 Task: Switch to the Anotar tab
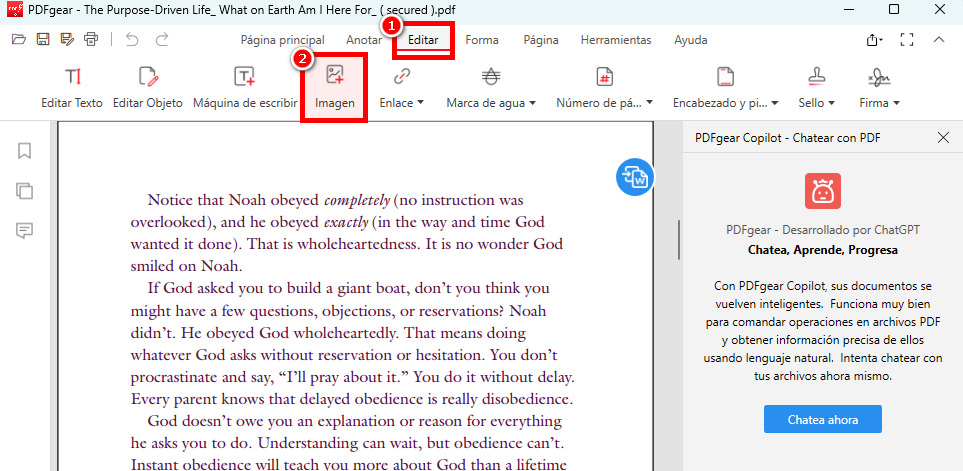363,40
